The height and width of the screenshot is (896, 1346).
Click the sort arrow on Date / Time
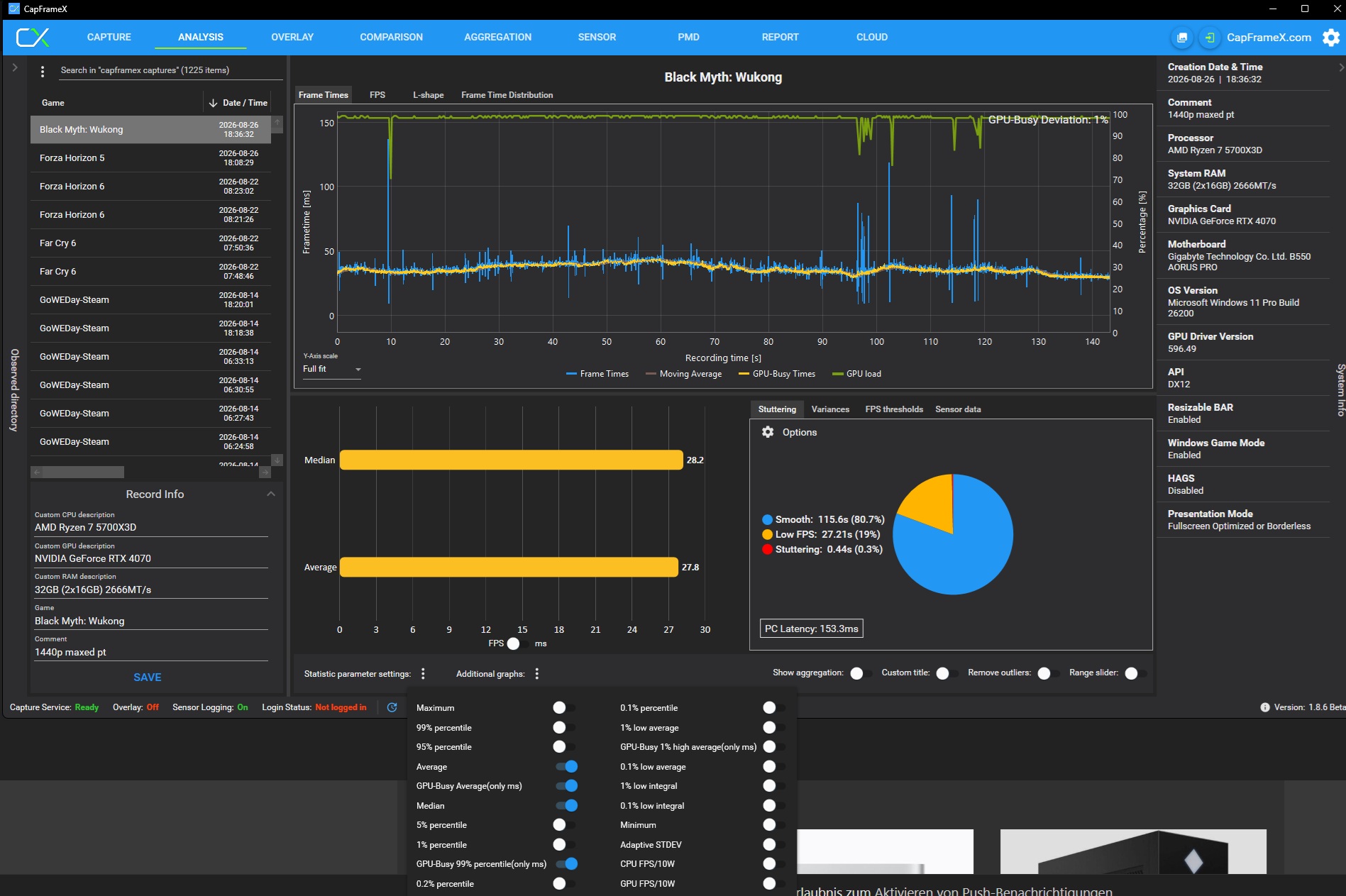pos(213,103)
